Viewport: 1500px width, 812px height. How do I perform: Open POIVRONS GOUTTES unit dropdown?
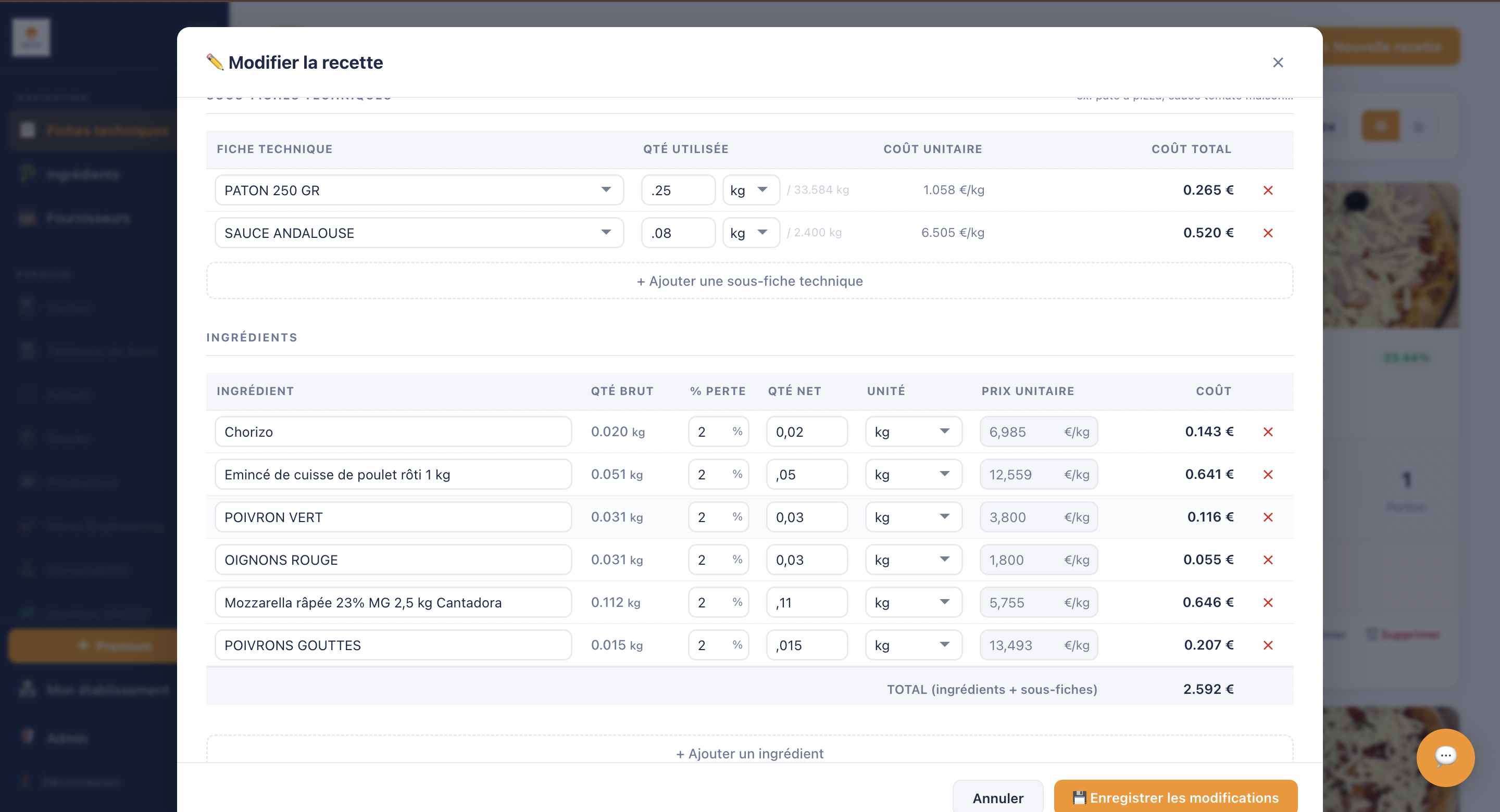point(913,645)
